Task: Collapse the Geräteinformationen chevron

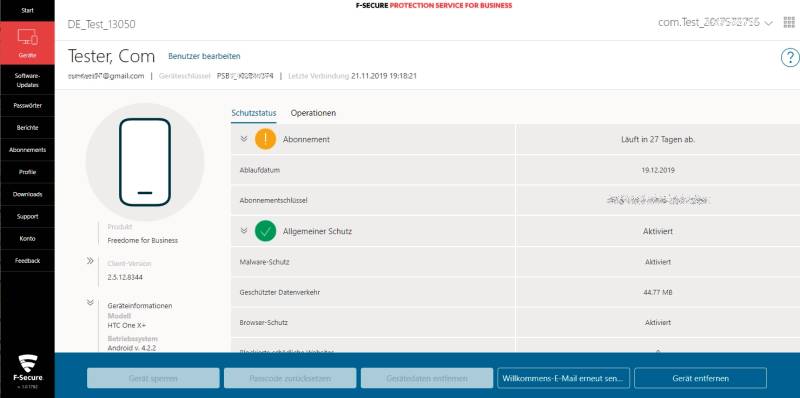Action: click(x=90, y=302)
